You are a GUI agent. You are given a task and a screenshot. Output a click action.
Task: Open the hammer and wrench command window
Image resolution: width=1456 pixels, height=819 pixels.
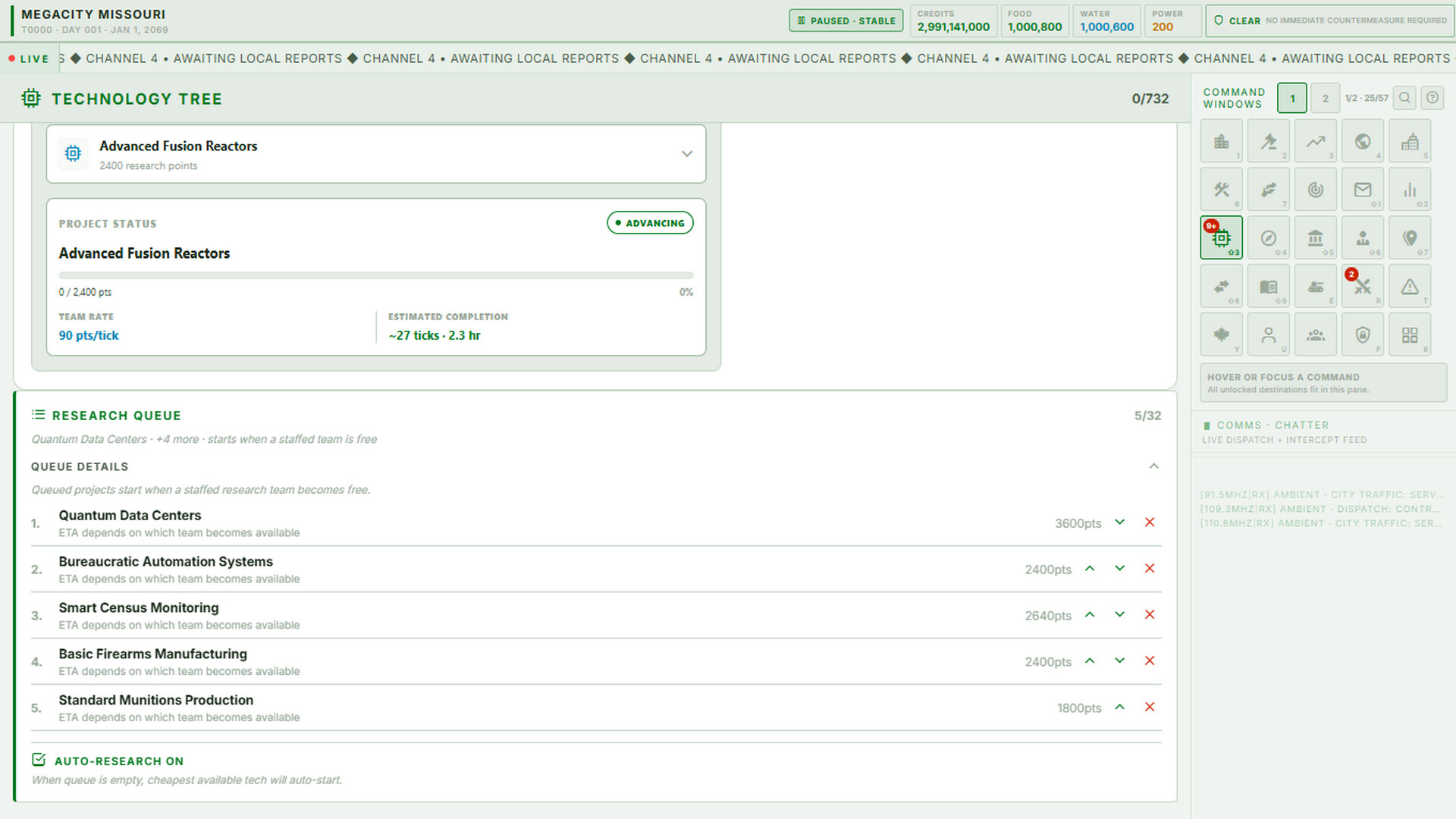click(x=1222, y=190)
